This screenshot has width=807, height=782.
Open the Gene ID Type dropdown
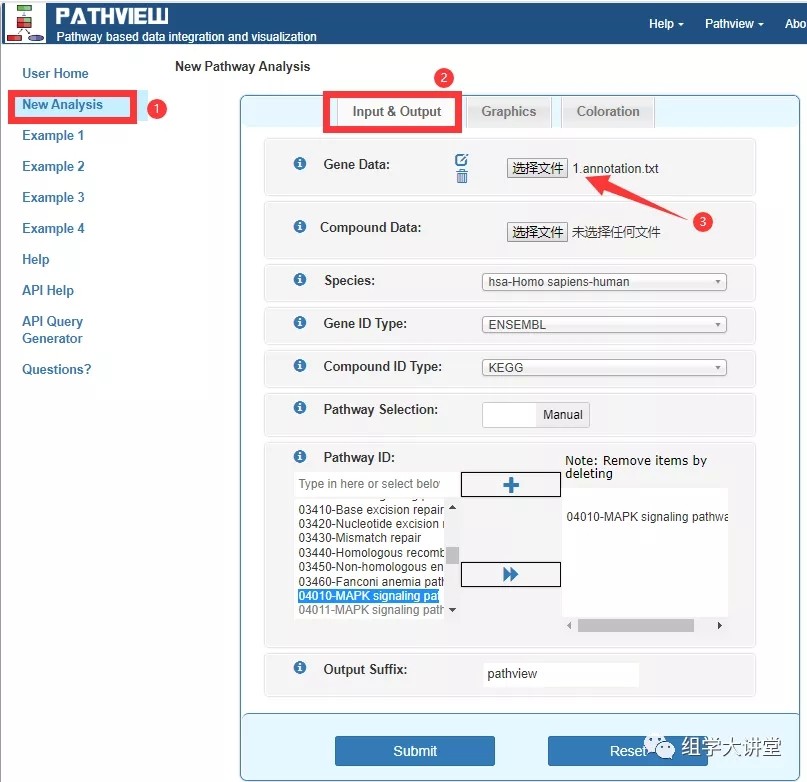[604, 325]
